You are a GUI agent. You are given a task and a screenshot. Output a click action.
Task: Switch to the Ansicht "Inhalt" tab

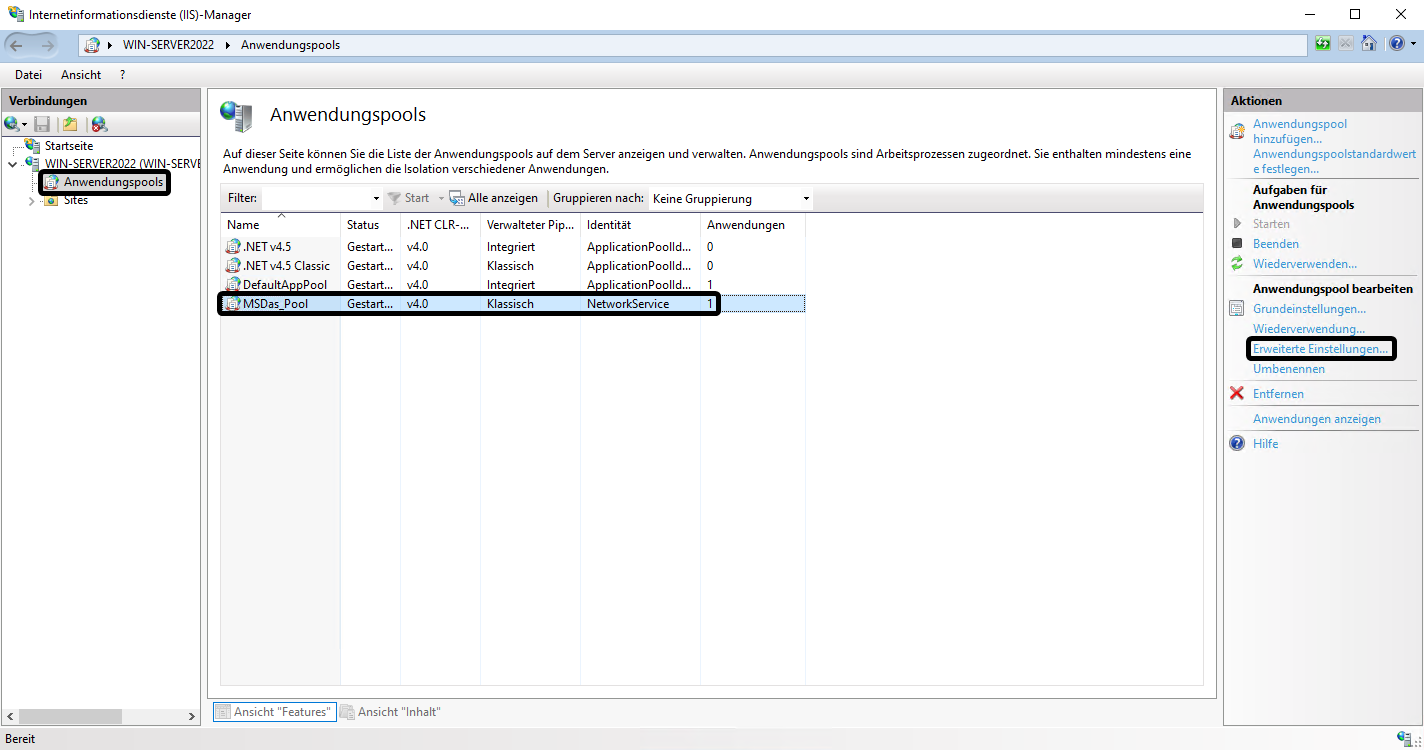390,712
